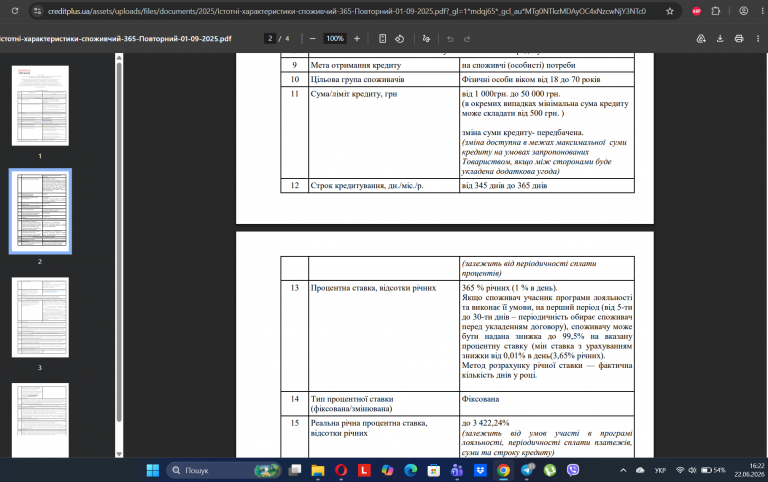Click the PDF page number field
Screen dimensions: 768x482
(270, 38)
